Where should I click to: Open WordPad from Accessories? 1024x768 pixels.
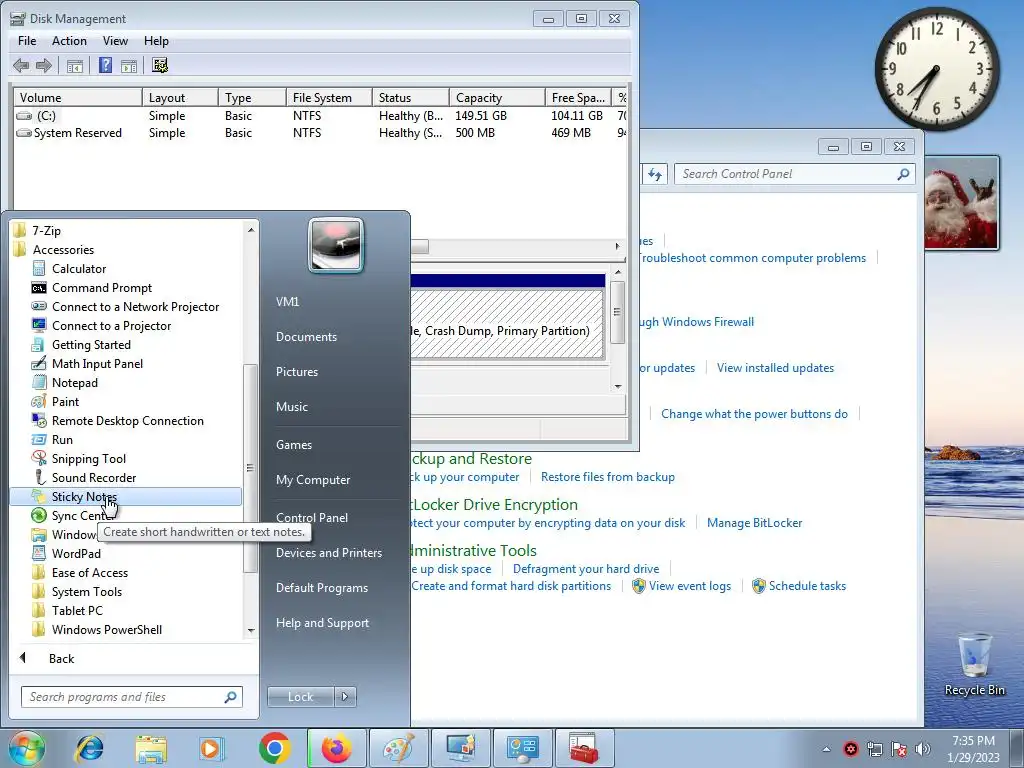[76, 553]
